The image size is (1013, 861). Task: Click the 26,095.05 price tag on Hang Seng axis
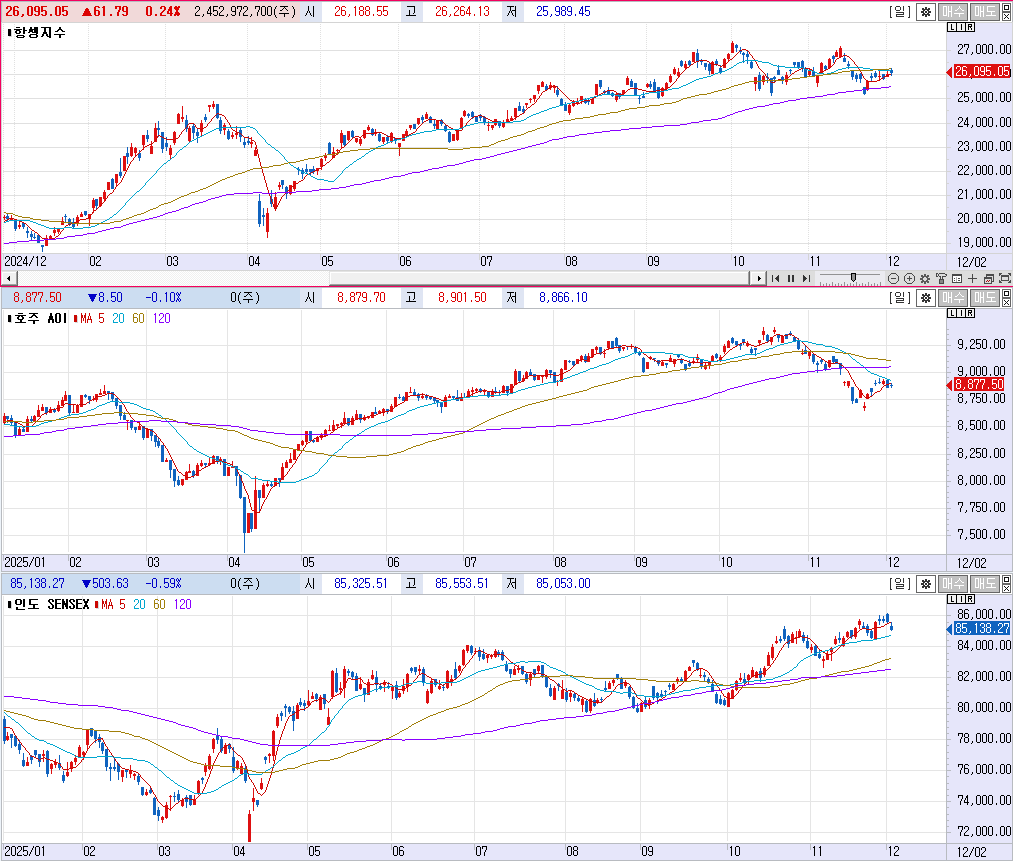pos(981,72)
